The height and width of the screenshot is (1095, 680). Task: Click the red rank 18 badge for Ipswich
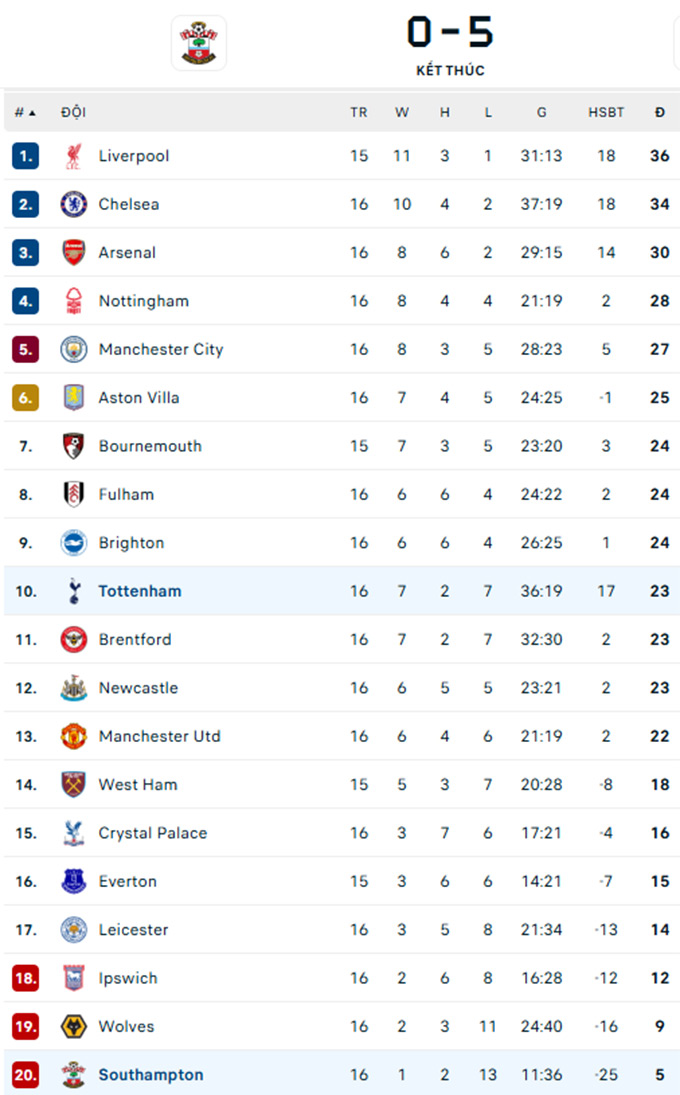point(25,978)
